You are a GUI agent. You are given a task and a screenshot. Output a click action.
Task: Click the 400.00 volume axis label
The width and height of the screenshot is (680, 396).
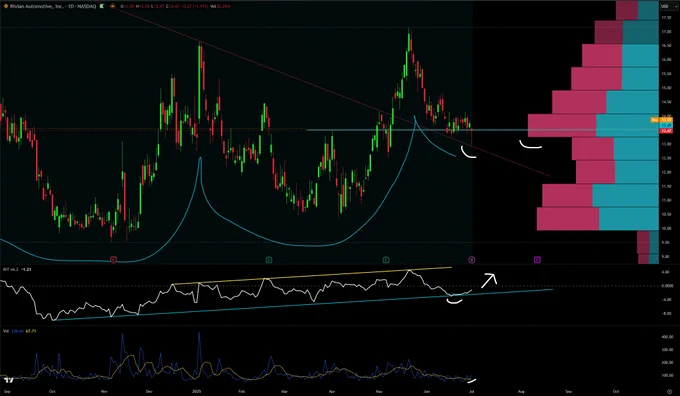click(x=667, y=337)
